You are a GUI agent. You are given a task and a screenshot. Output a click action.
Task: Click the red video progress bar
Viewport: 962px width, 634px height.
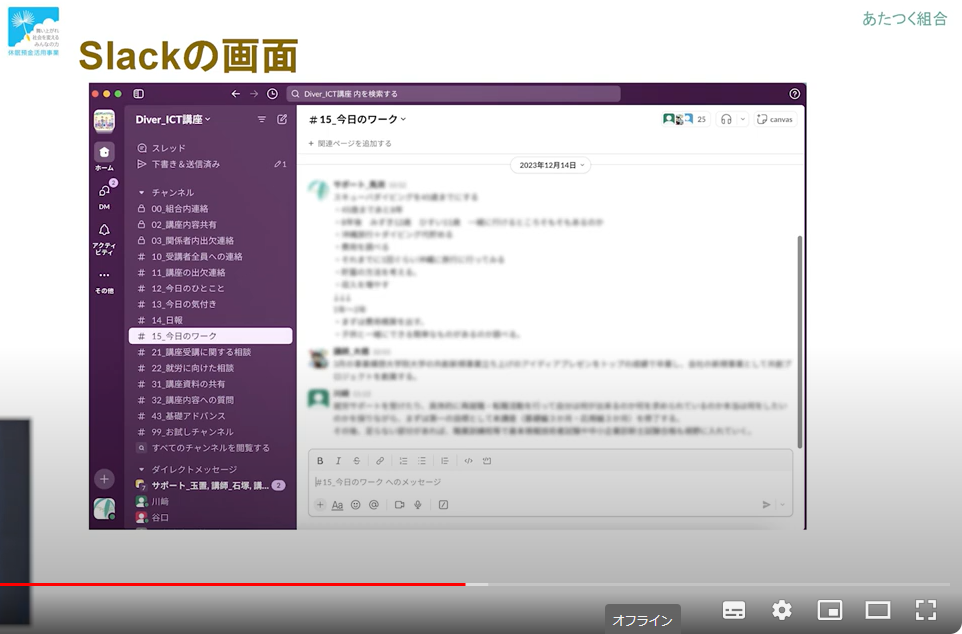click(x=233, y=584)
